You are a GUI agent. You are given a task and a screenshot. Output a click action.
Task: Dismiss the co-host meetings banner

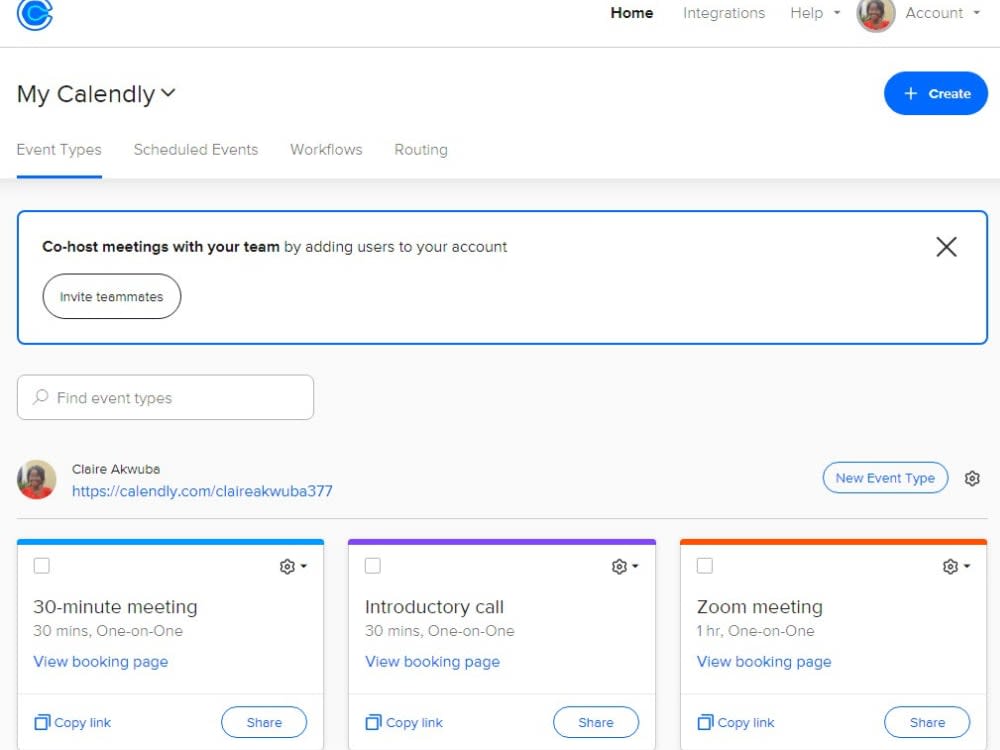pos(946,247)
